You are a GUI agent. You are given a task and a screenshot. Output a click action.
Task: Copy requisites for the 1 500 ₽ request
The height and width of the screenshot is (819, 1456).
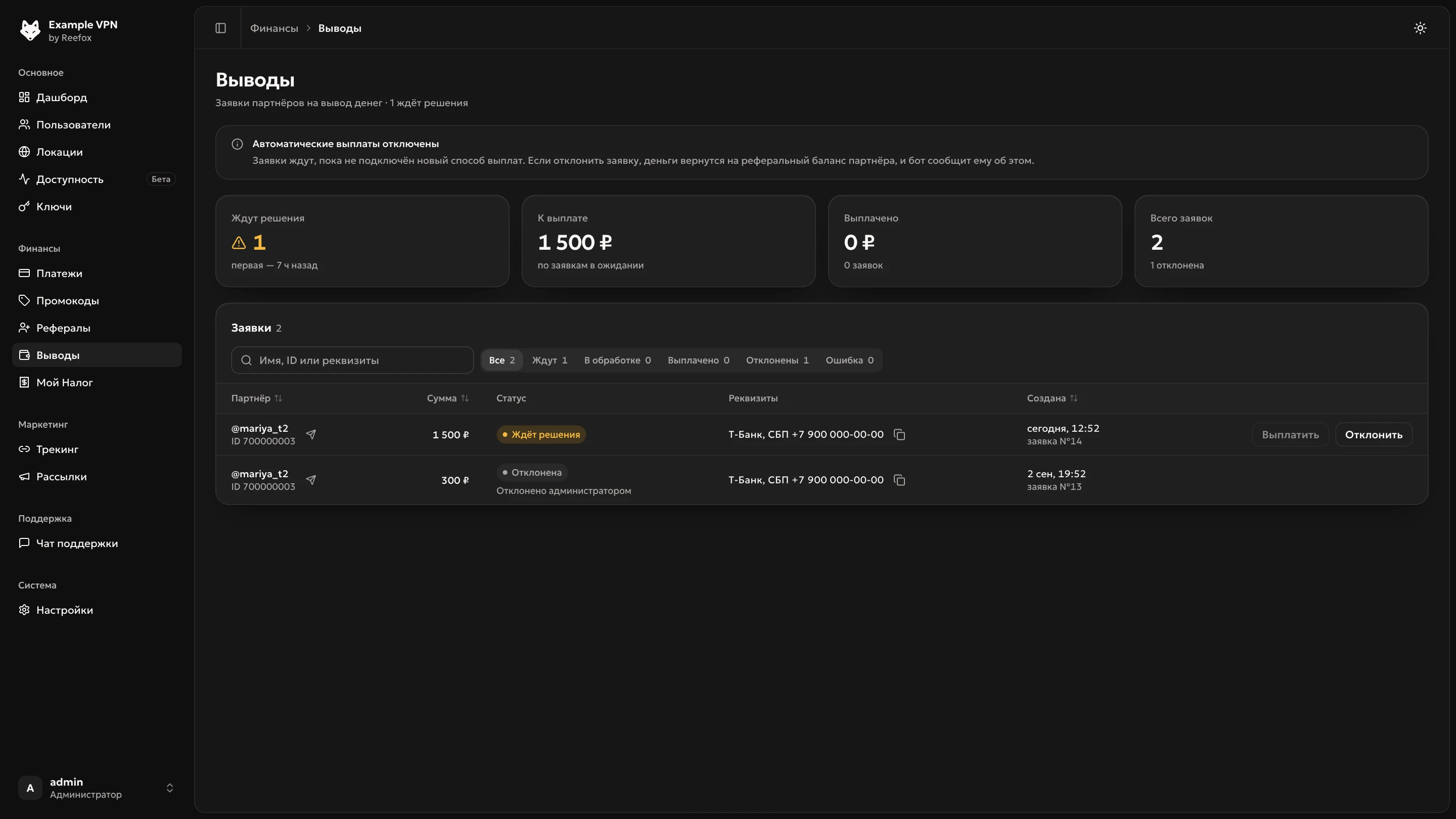[x=899, y=434]
